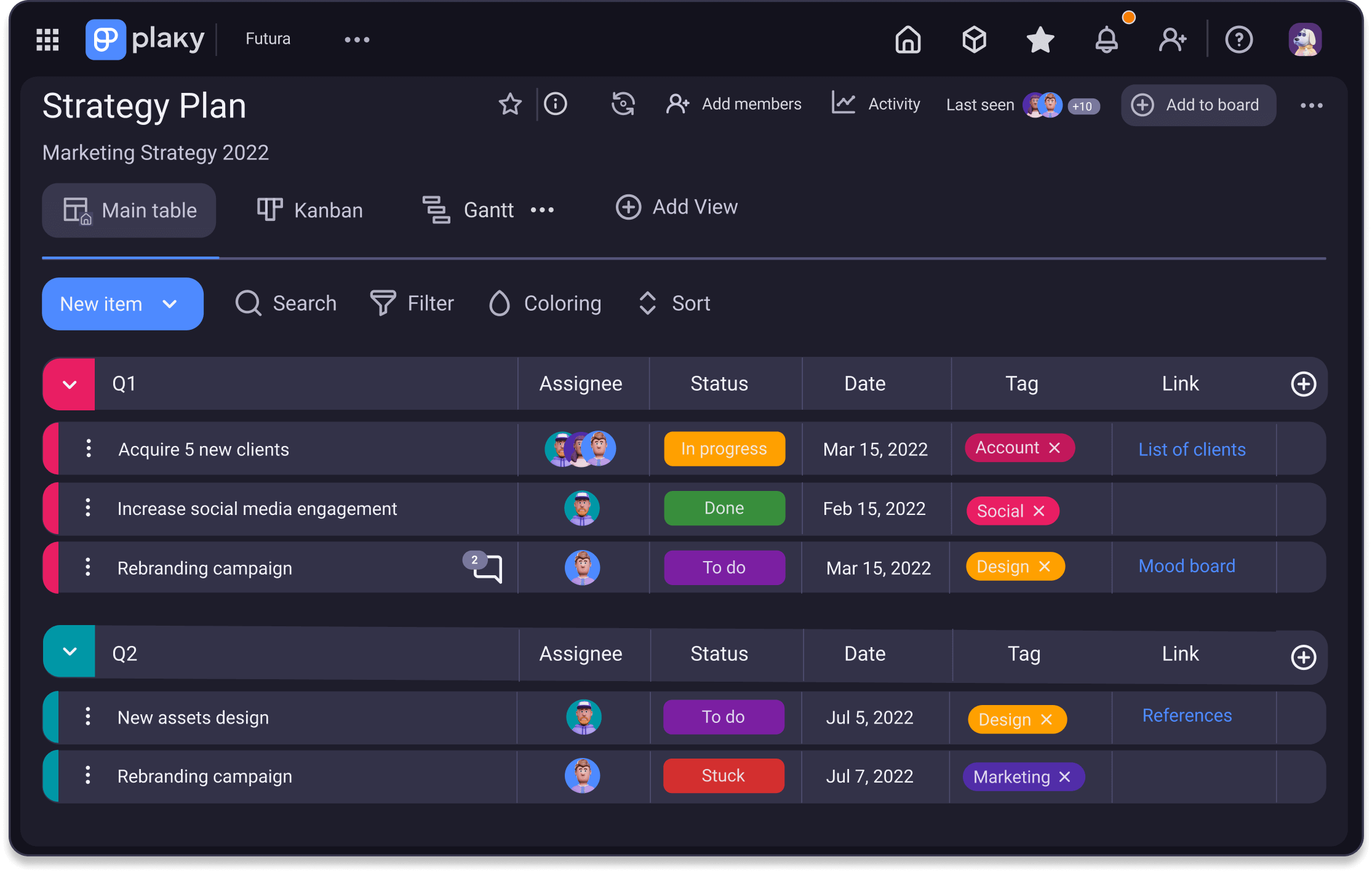The height and width of the screenshot is (873, 1372).
Task: Open the New item dropdown arrow
Action: click(x=170, y=303)
